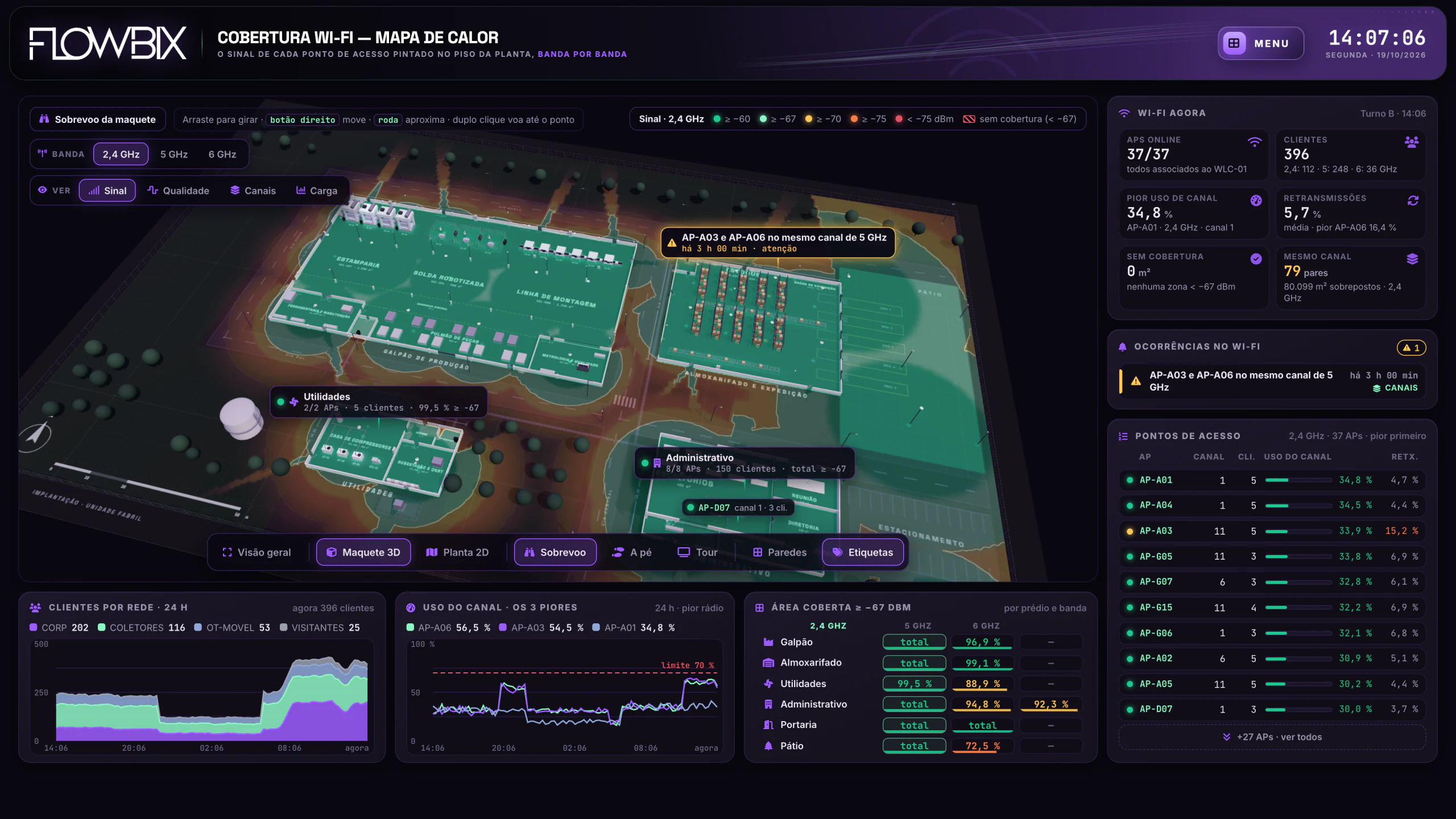Click the map alert tooltip warning icon
This screenshot has width=1456, height=819.
coord(672,243)
